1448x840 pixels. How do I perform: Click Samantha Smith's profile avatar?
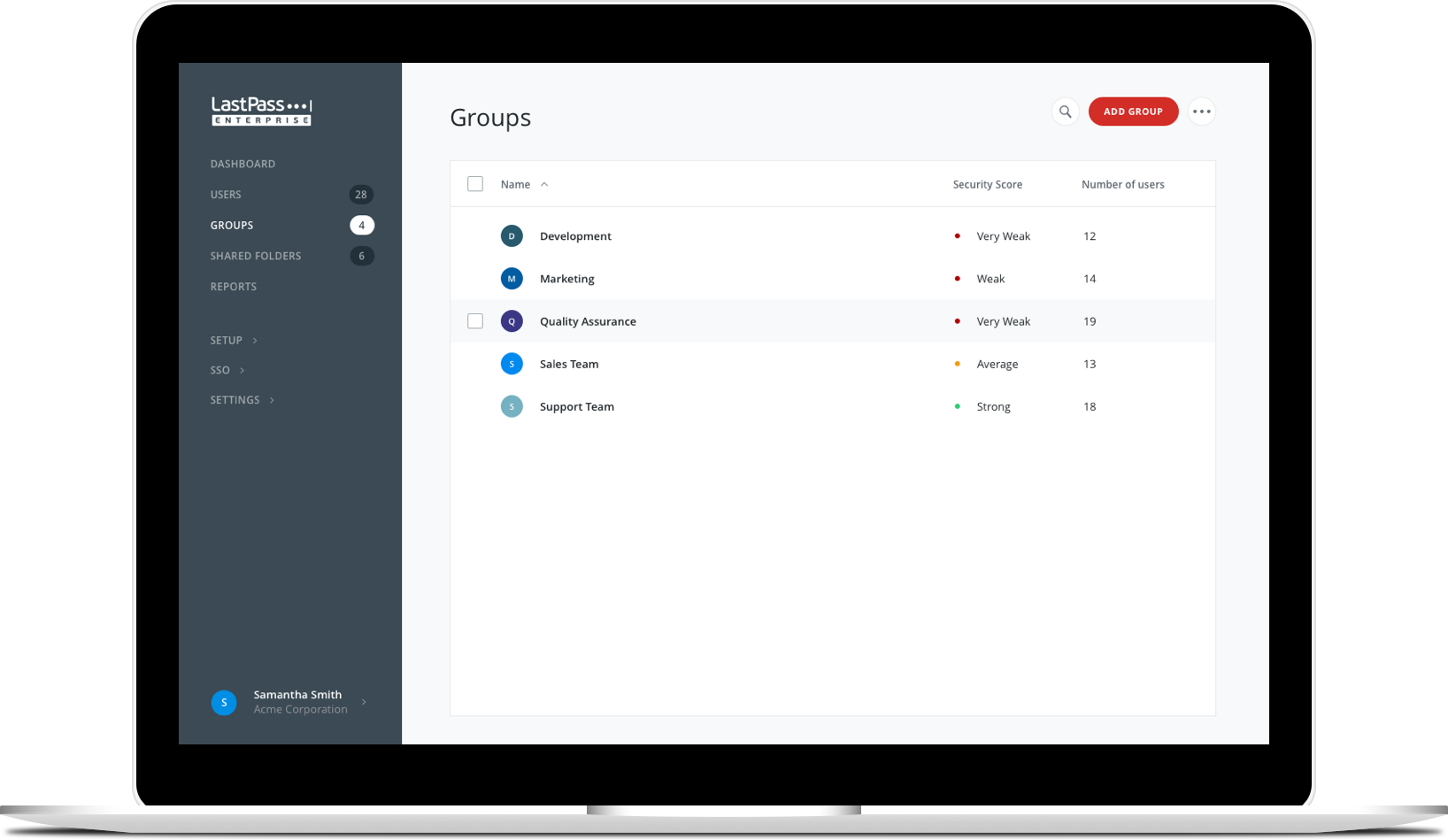(224, 702)
